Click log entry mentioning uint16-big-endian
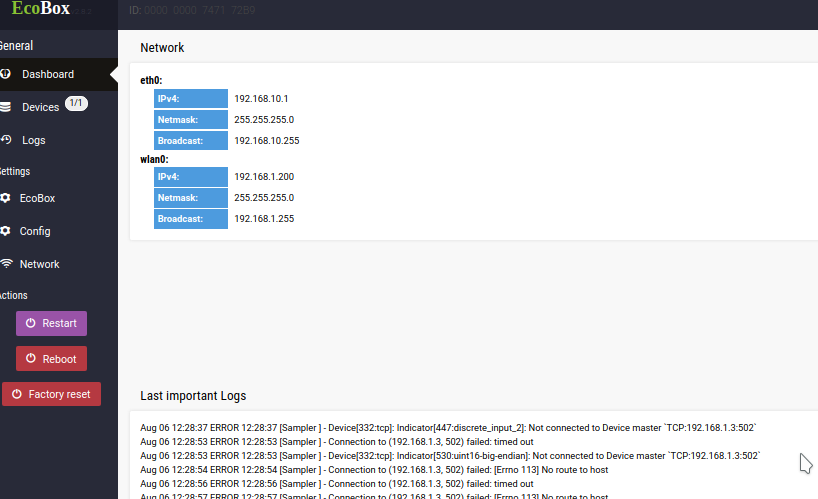This screenshot has height=499, width=818. pyautogui.click(x=450, y=456)
